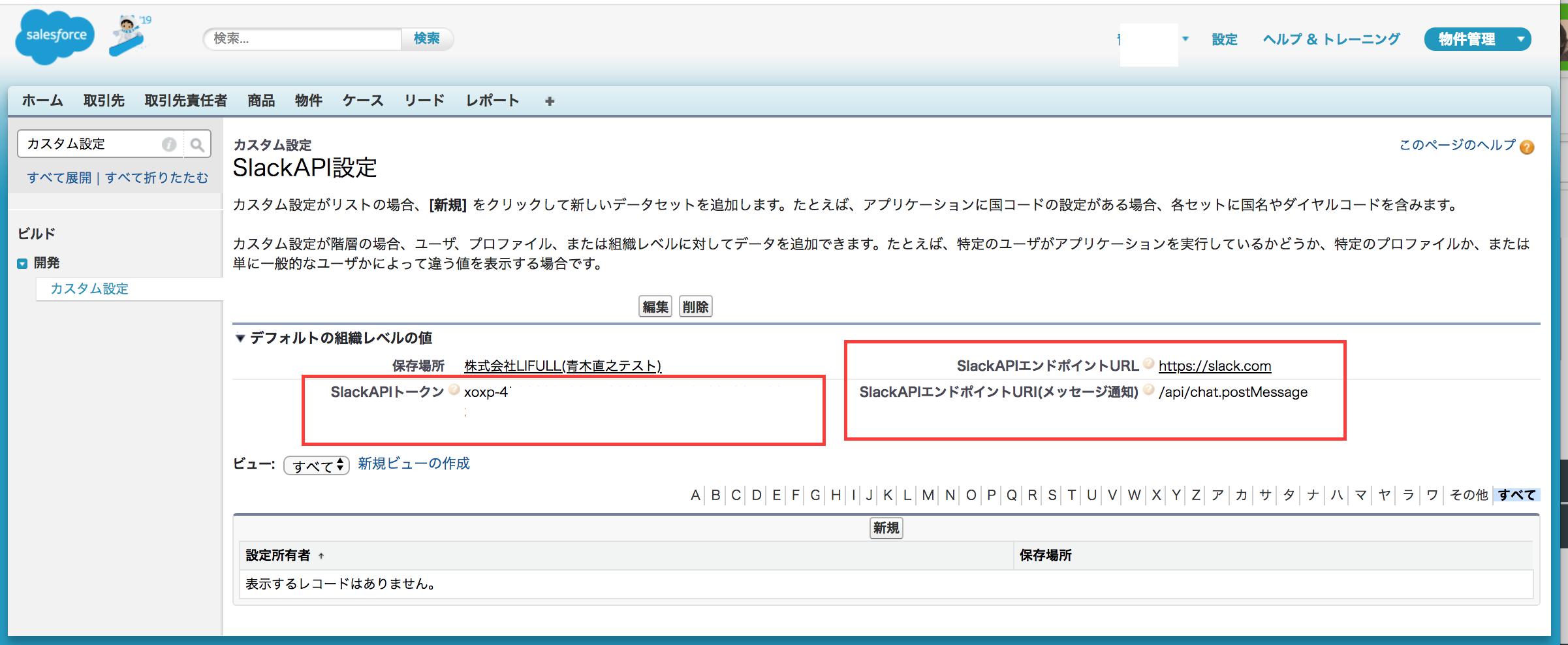Open the ホーム tab
Viewport: 1568px width, 645px height.
tap(42, 101)
